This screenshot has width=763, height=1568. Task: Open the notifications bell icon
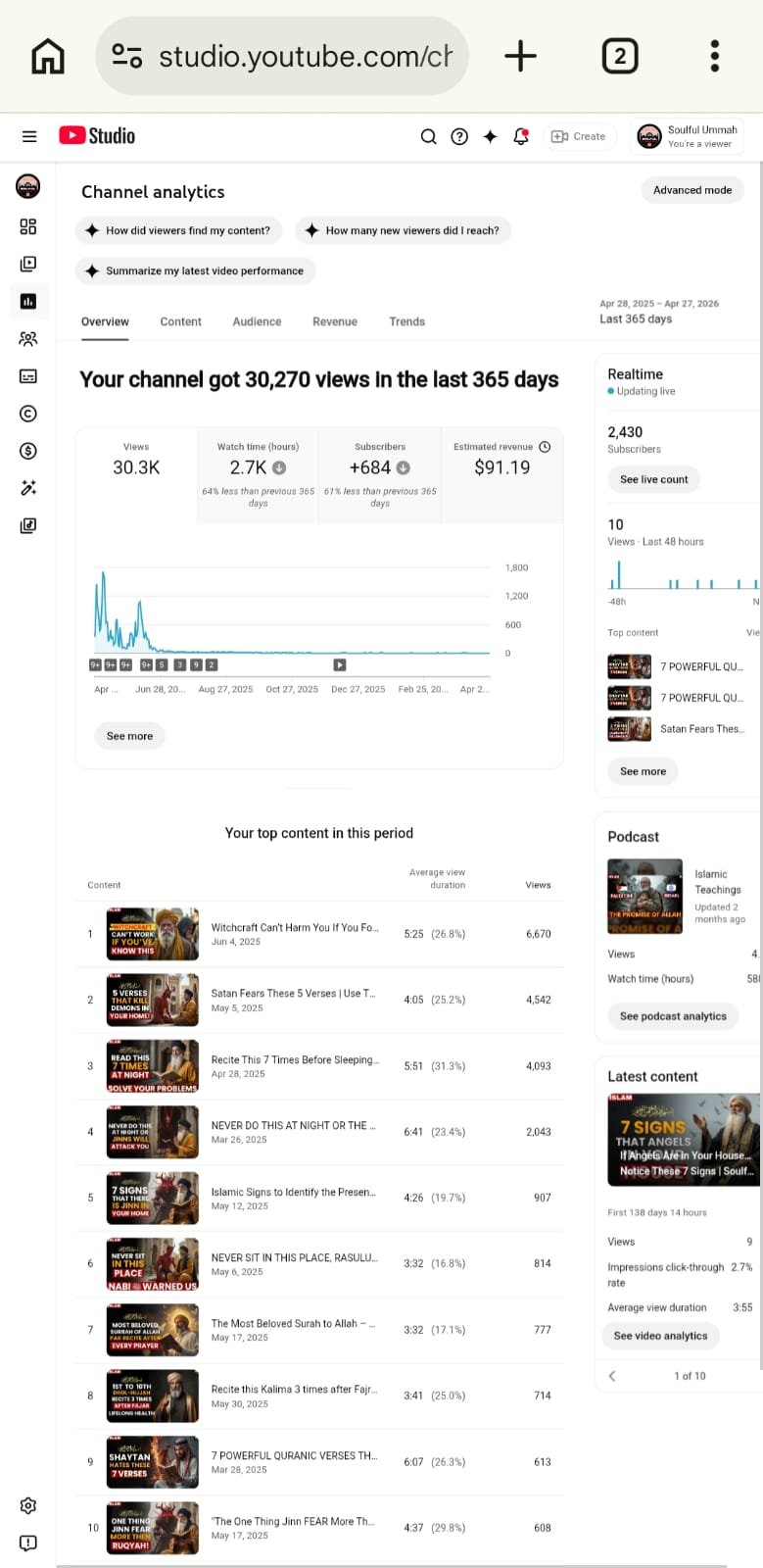tap(521, 137)
